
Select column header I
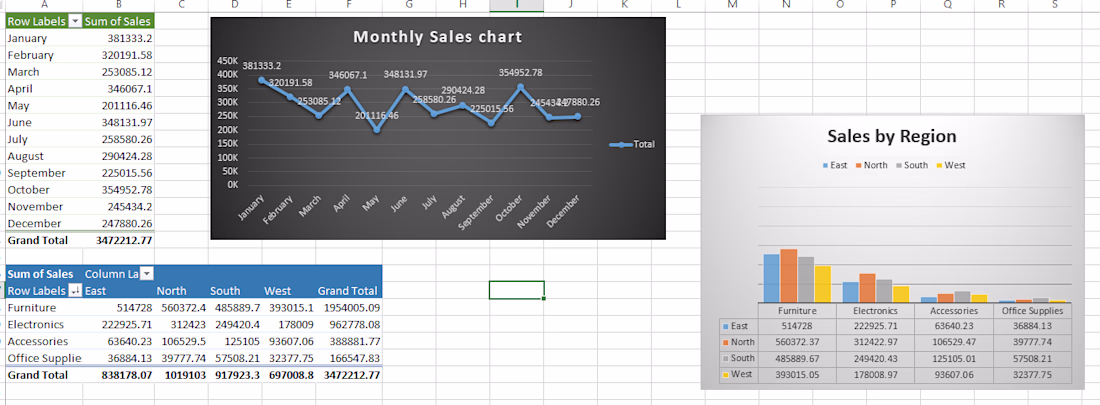click(x=516, y=5)
